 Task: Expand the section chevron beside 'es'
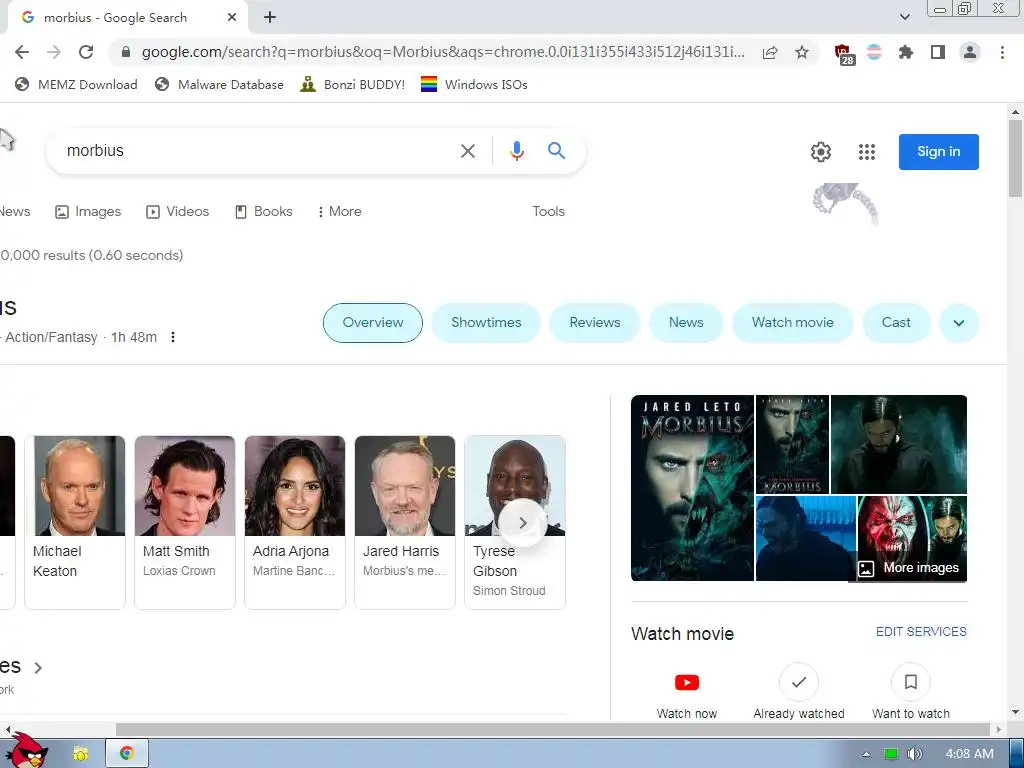tap(38, 667)
